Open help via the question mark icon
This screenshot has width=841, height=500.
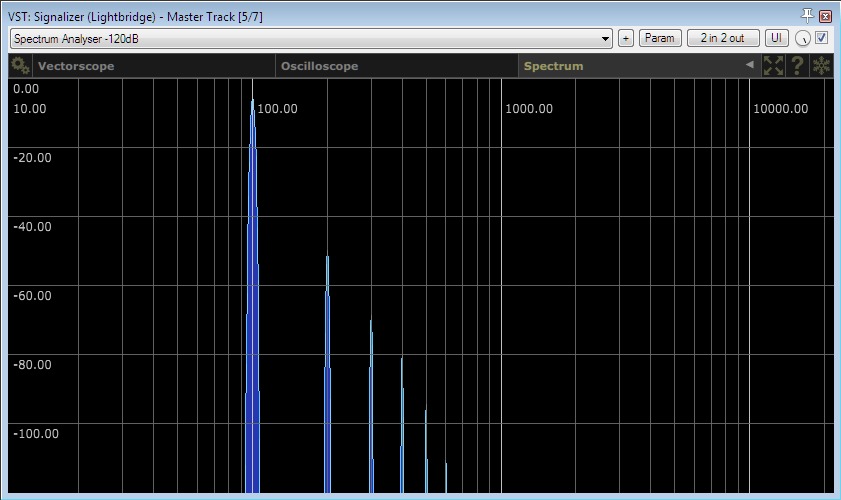pyautogui.click(x=797, y=66)
